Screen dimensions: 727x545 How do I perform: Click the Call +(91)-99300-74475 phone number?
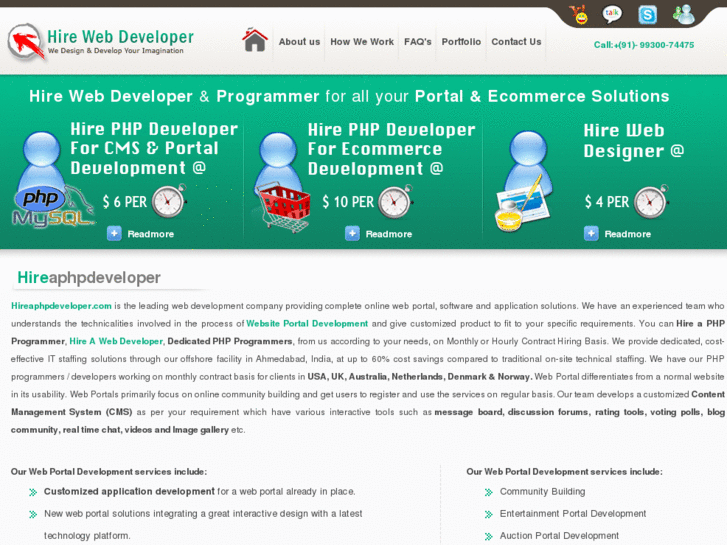pos(644,45)
